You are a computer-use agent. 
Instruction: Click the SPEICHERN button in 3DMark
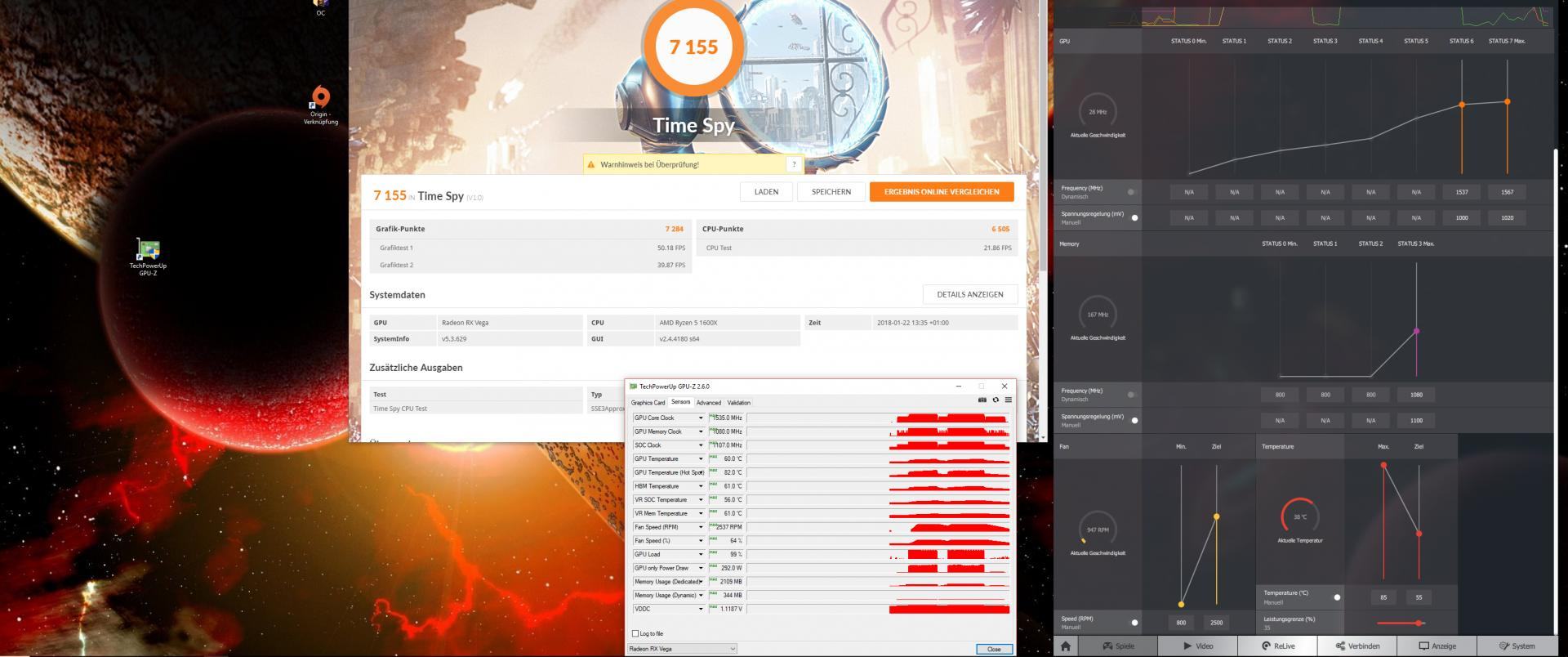point(831,192)
